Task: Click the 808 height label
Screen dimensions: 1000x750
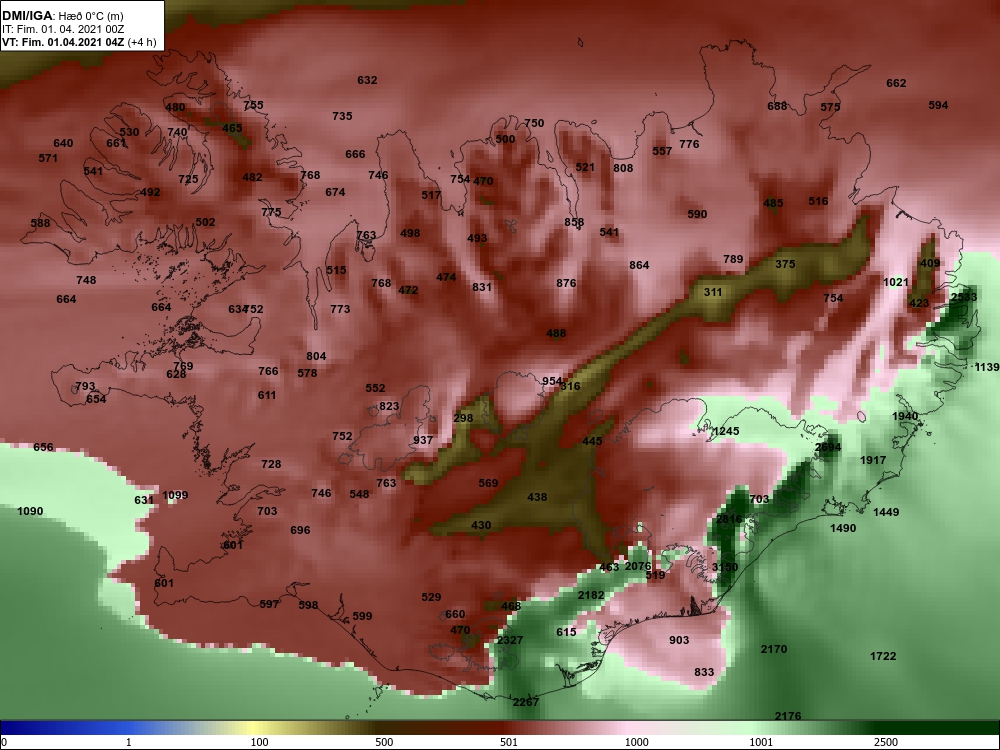Action: 623,168
